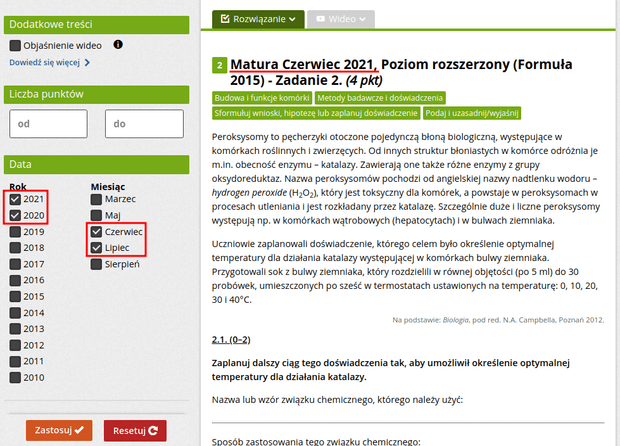This screenshot has height=446, width=620.
Task: Click the Resetuj button
Action: pos(135,431)
